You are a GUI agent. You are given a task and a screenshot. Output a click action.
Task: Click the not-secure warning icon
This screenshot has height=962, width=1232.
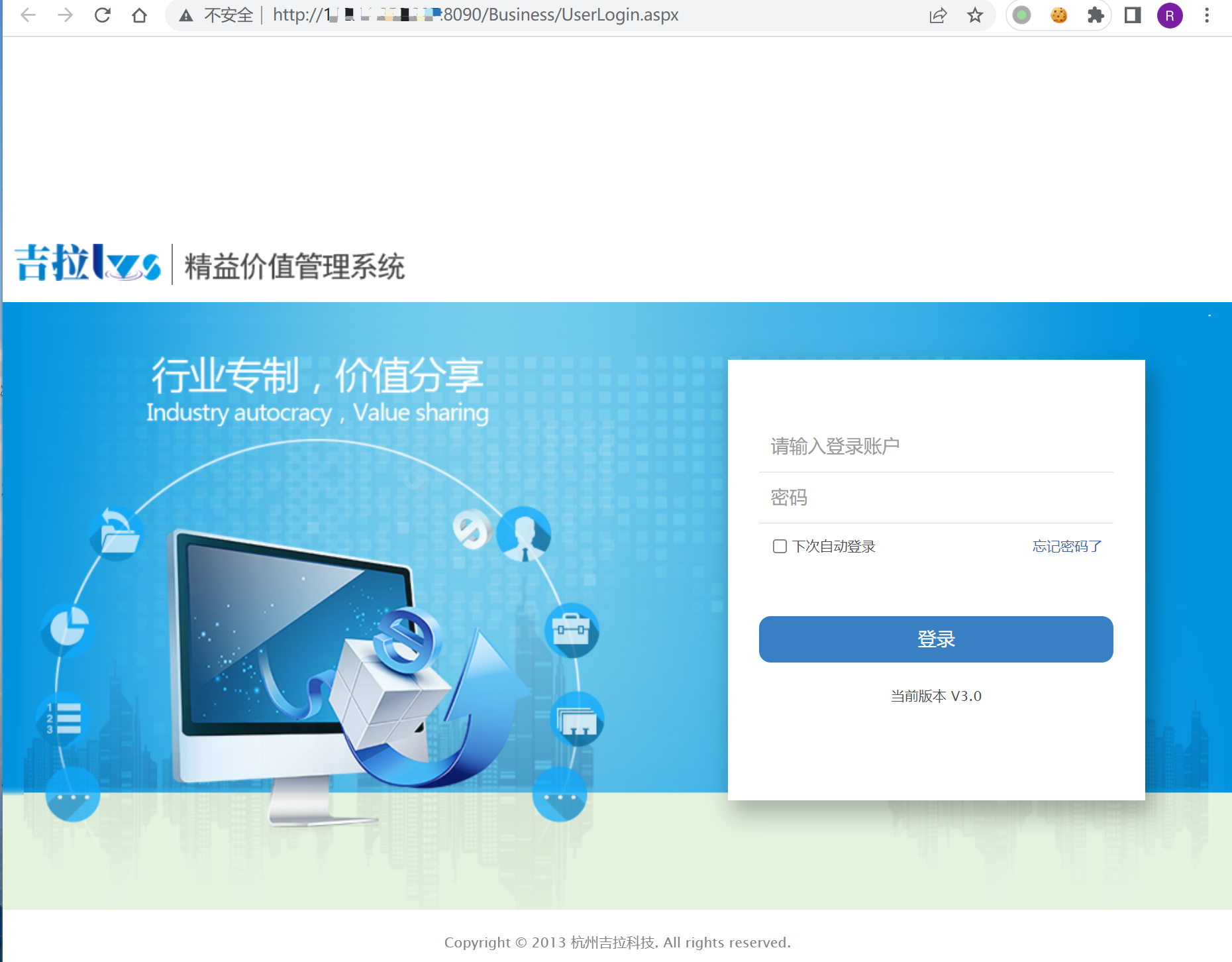186,15
